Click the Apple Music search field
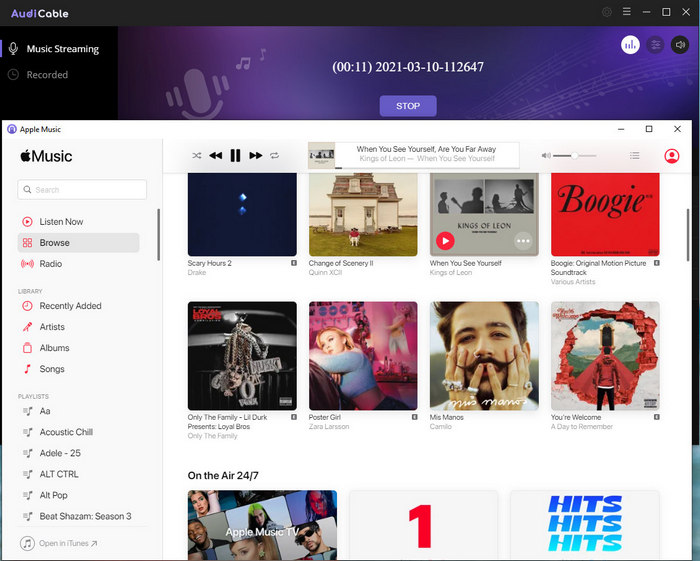The height and width of the screenshot is (561, 700). tap(82, 190)
